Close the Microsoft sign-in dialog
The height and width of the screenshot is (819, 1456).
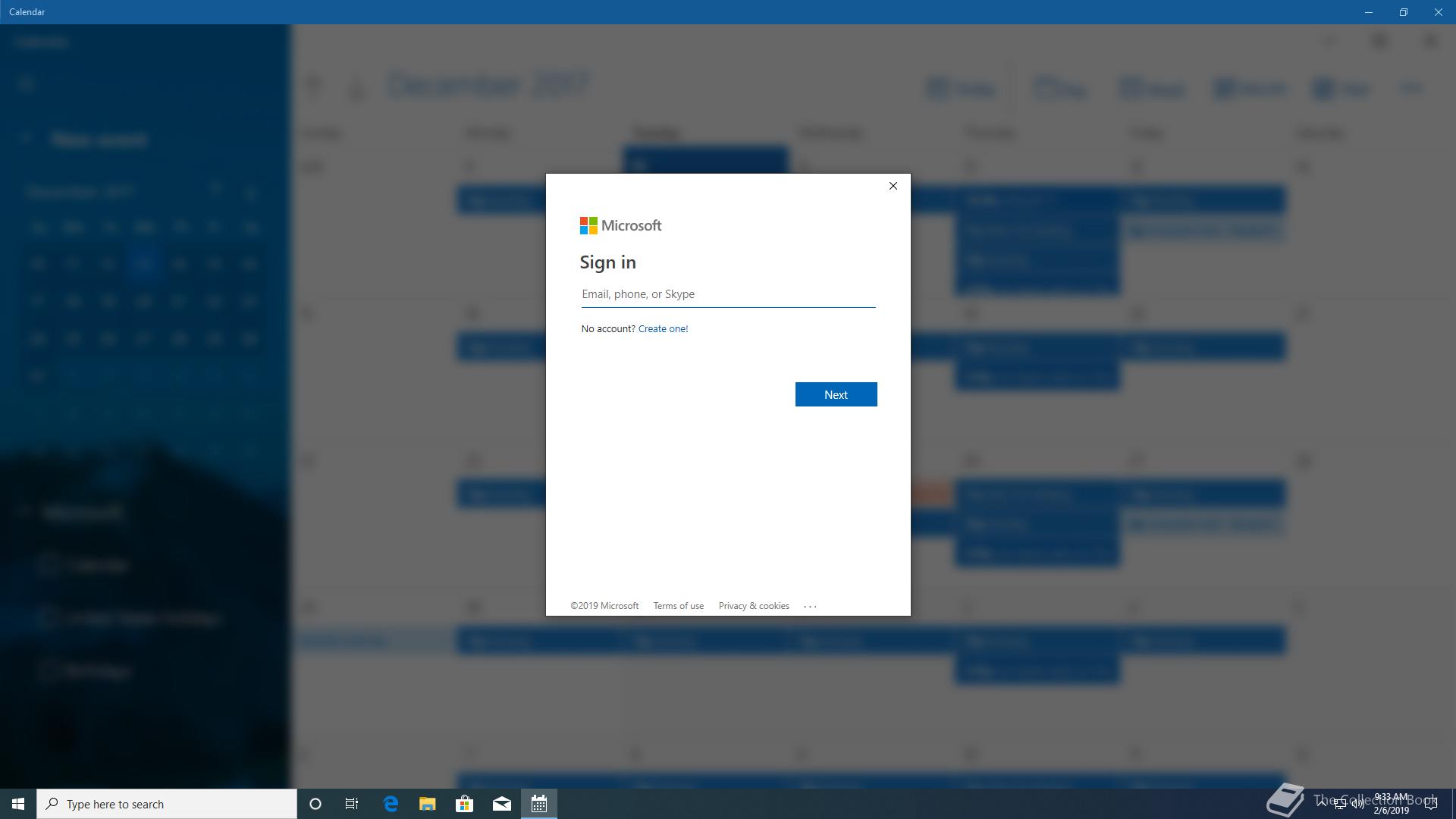point(893,186)
